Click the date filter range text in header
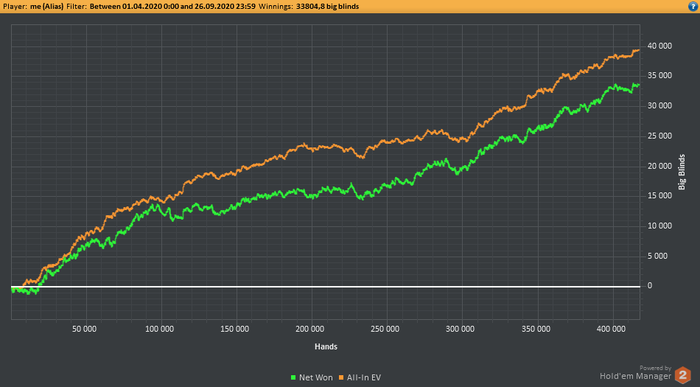The image size is (700, 387). [172, 6]
